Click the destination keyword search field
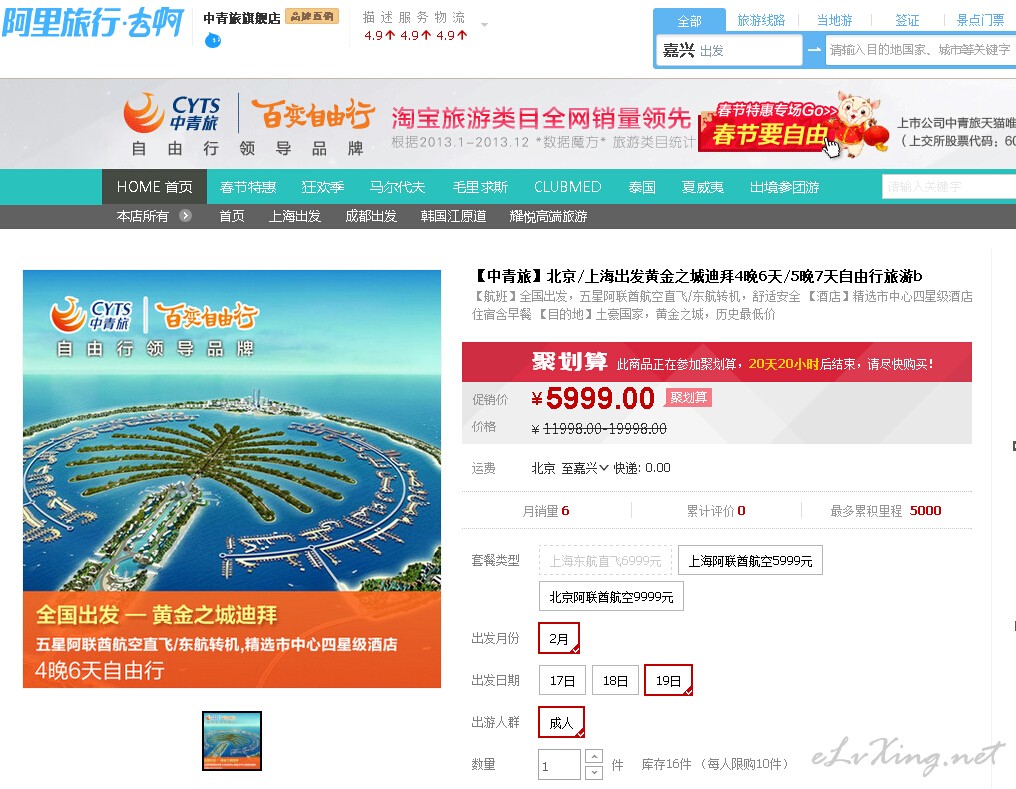1016x789 pixels. [x=921, y=50]
